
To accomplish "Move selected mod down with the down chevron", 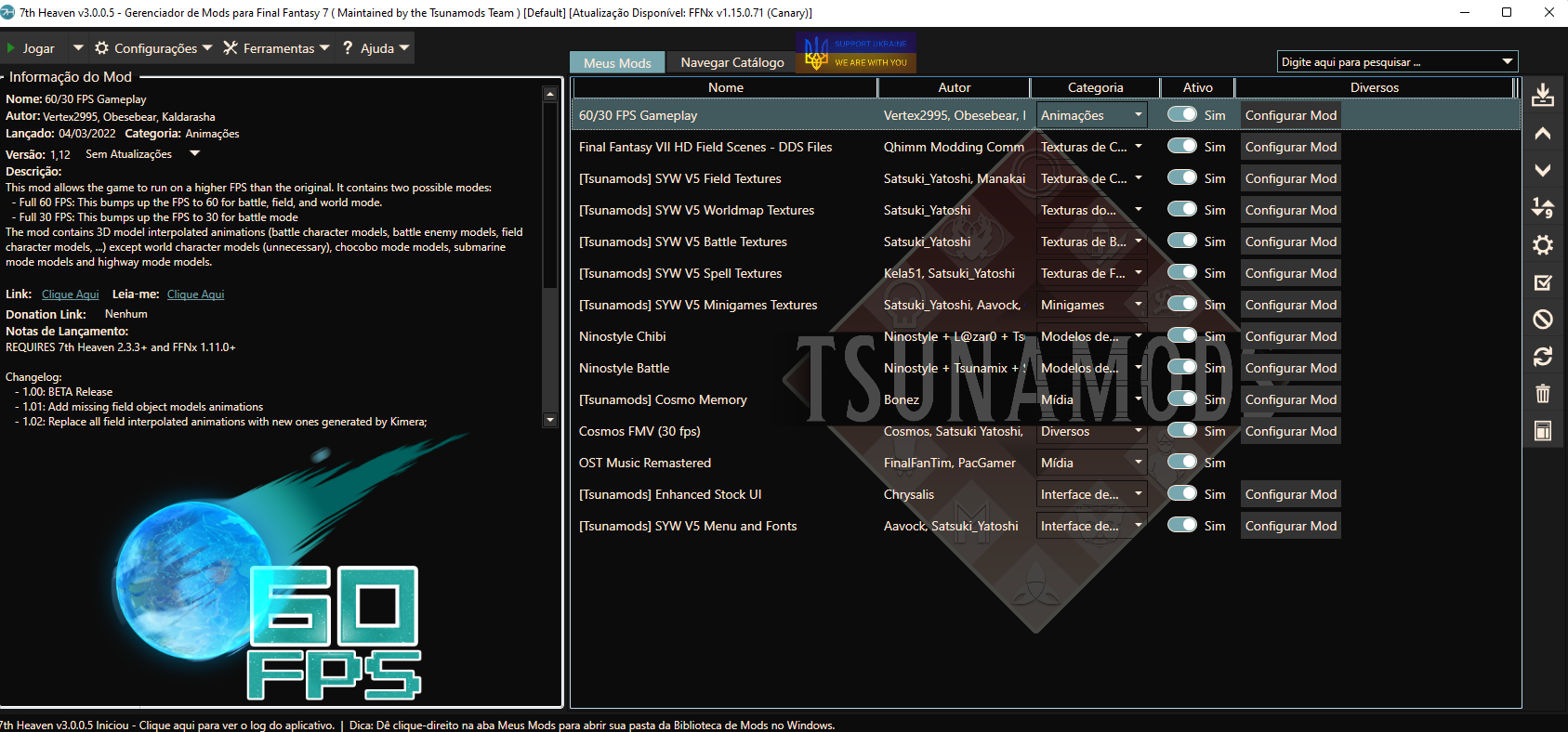I will click(1543, 171).
